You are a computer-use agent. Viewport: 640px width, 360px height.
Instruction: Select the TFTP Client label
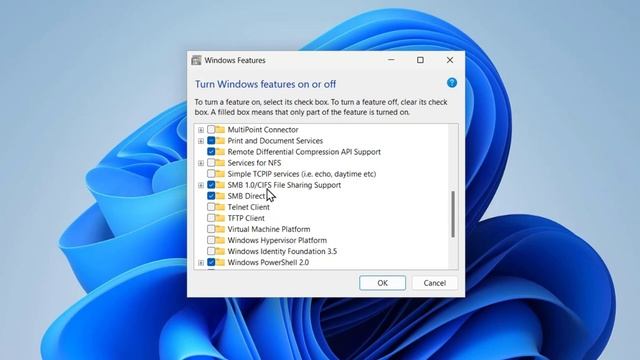click(x=246, y=218)
